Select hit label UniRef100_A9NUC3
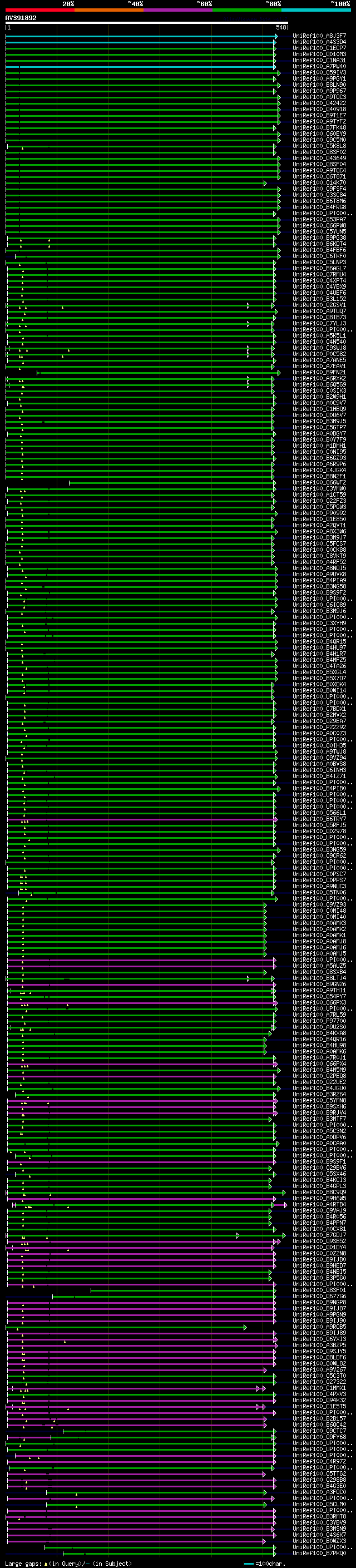 (319, 886)
